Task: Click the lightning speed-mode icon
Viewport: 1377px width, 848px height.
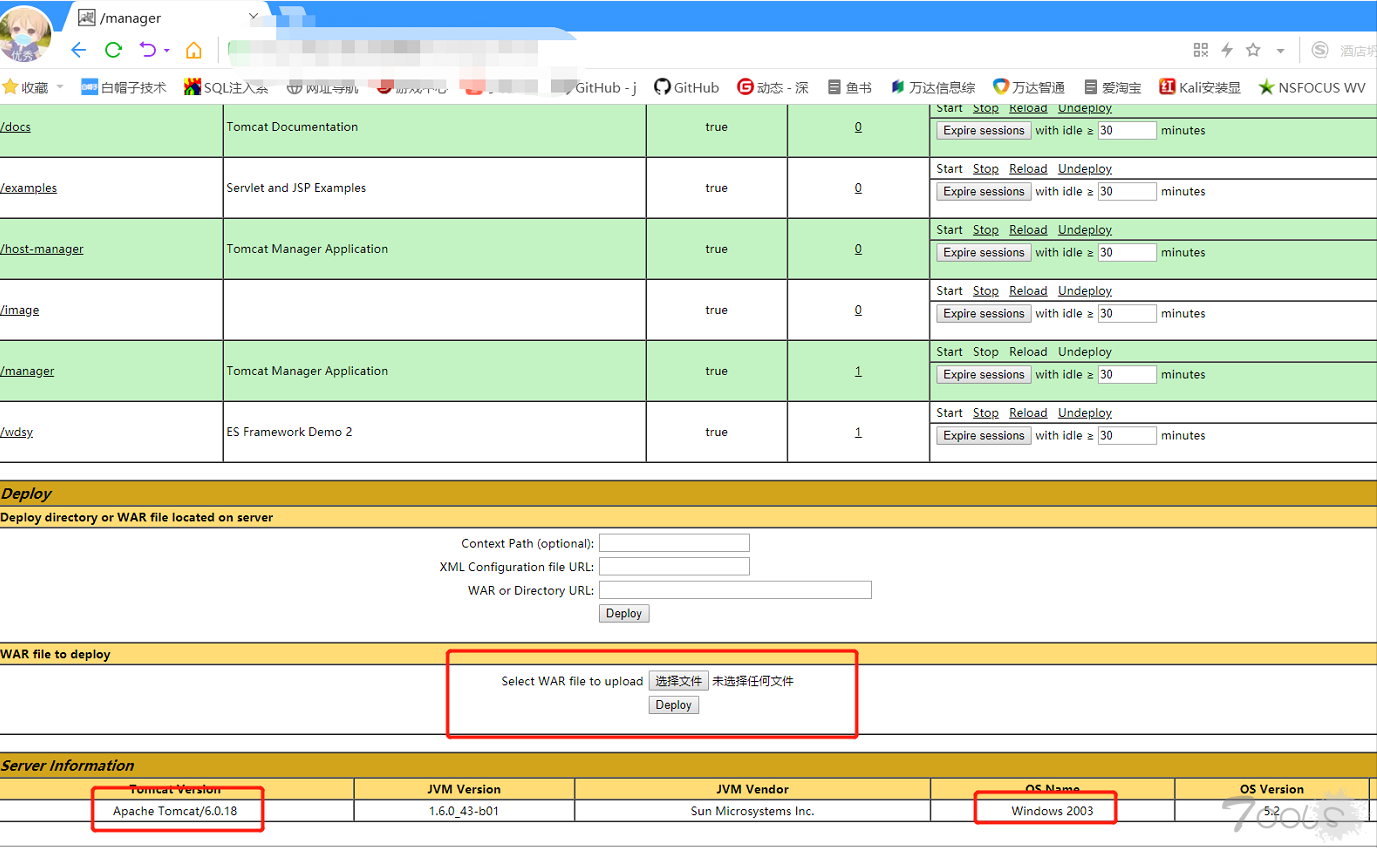Action: click(x=1227, y=50)
